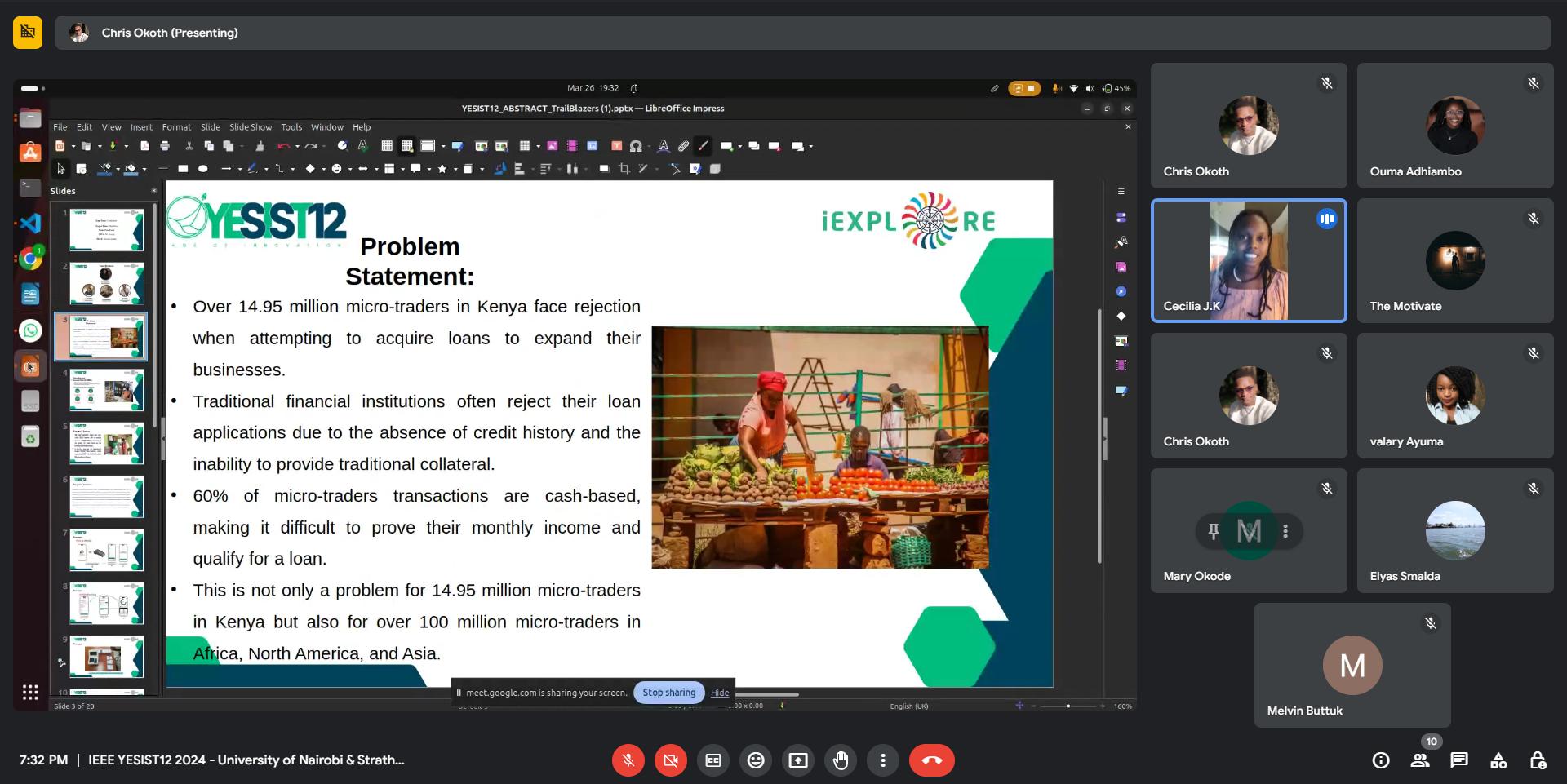Click the Cut scissors icon

189,146
